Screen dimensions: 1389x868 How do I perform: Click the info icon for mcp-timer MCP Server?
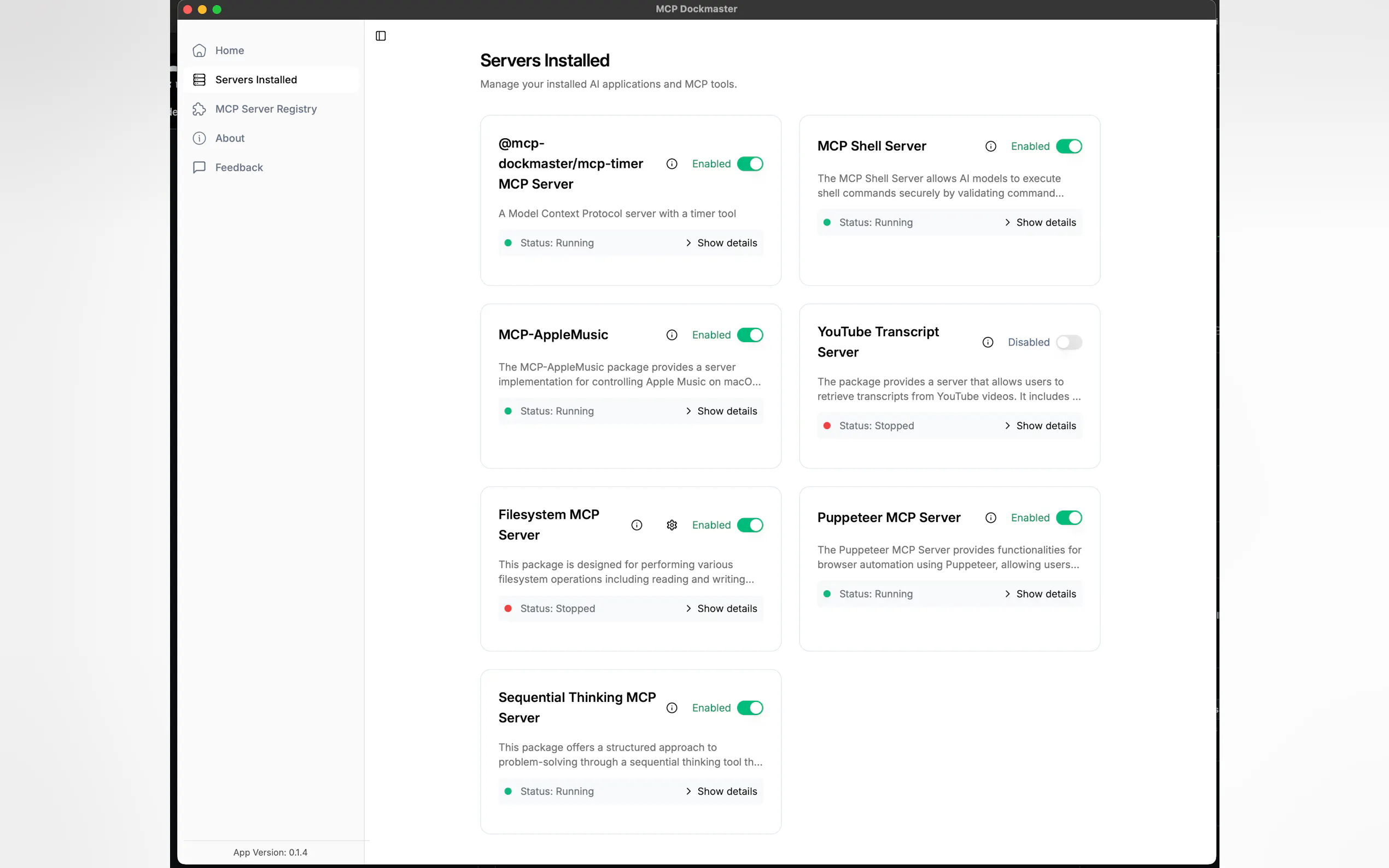pos(672,163)
